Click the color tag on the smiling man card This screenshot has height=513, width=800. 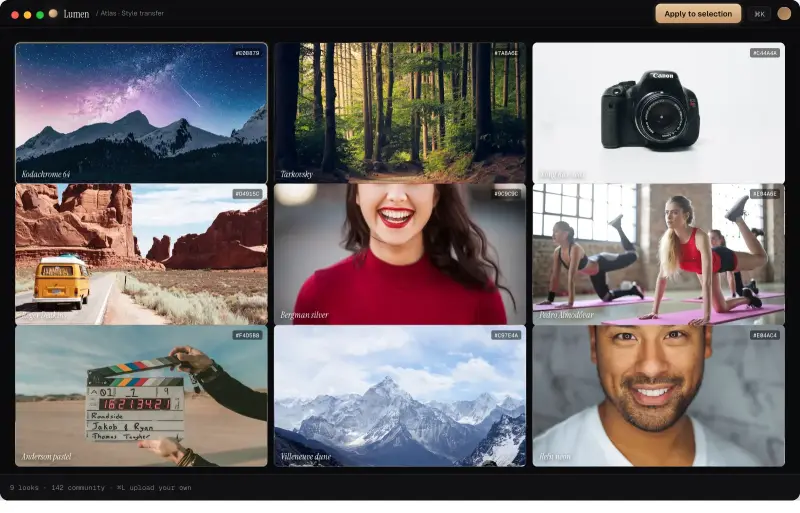(x=764, y=335)
